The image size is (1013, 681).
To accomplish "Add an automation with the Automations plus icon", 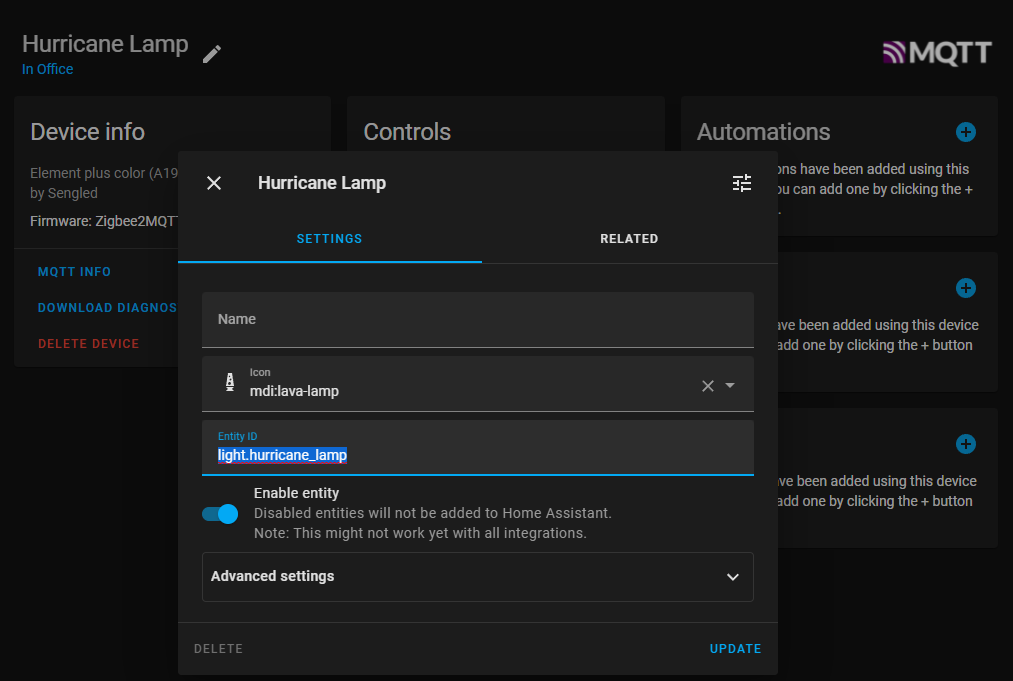I will 965,132.
